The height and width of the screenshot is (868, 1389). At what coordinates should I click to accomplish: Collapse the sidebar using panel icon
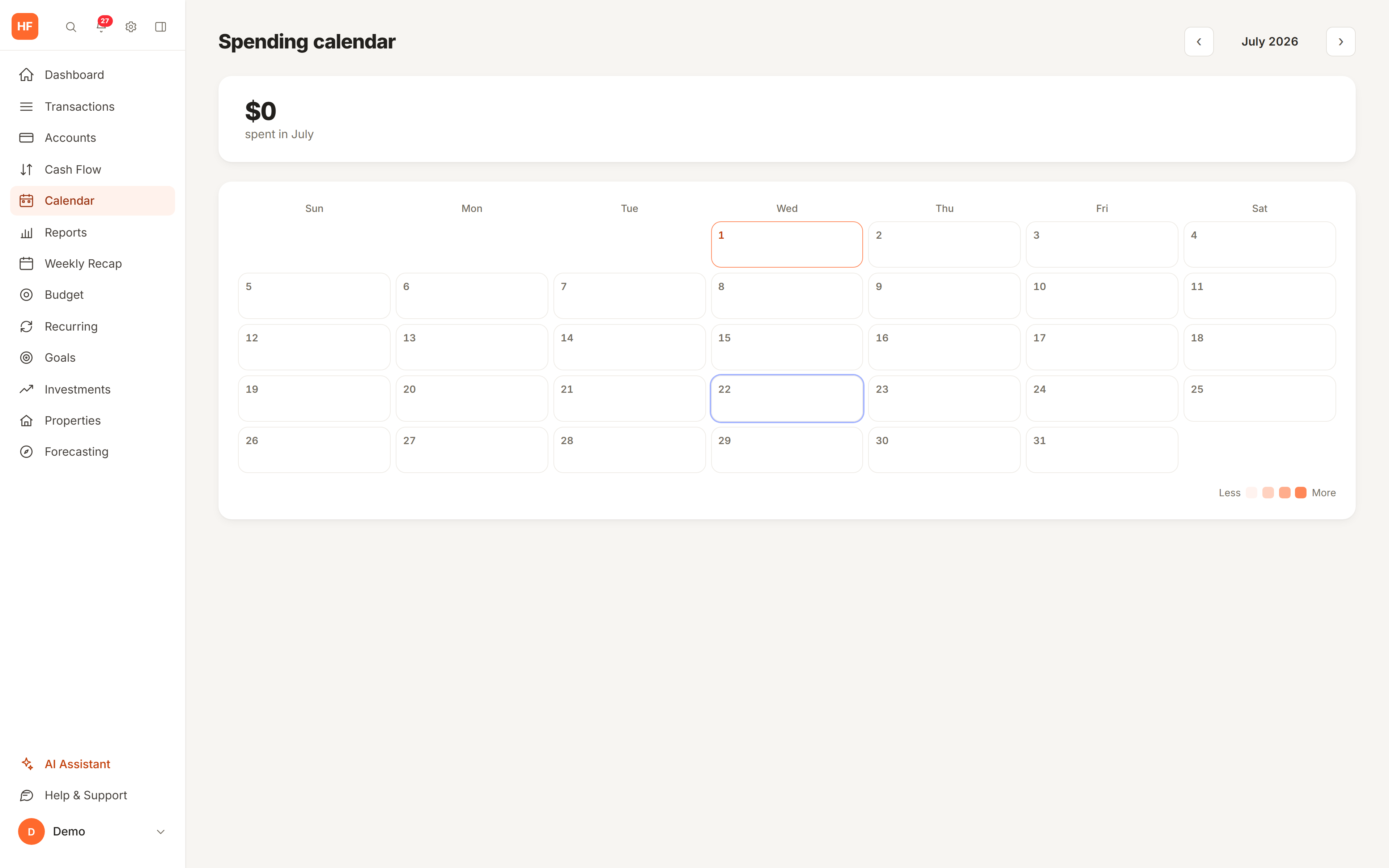point(161,27)
